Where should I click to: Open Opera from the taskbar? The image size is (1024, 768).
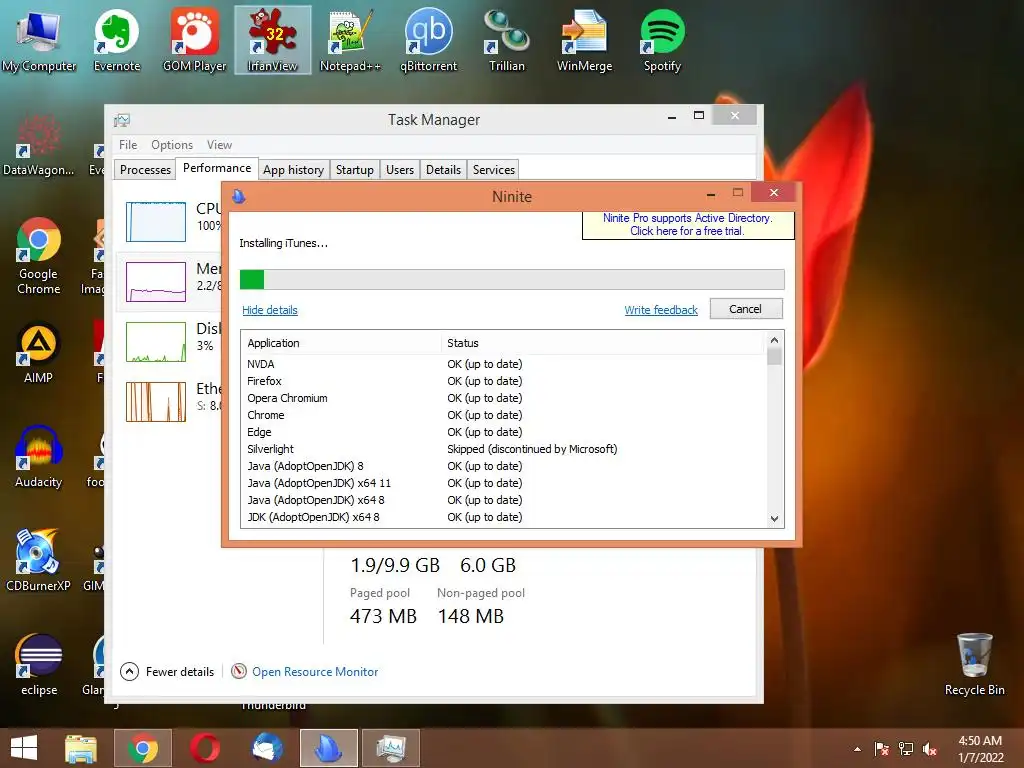click(x=205, y=748)
